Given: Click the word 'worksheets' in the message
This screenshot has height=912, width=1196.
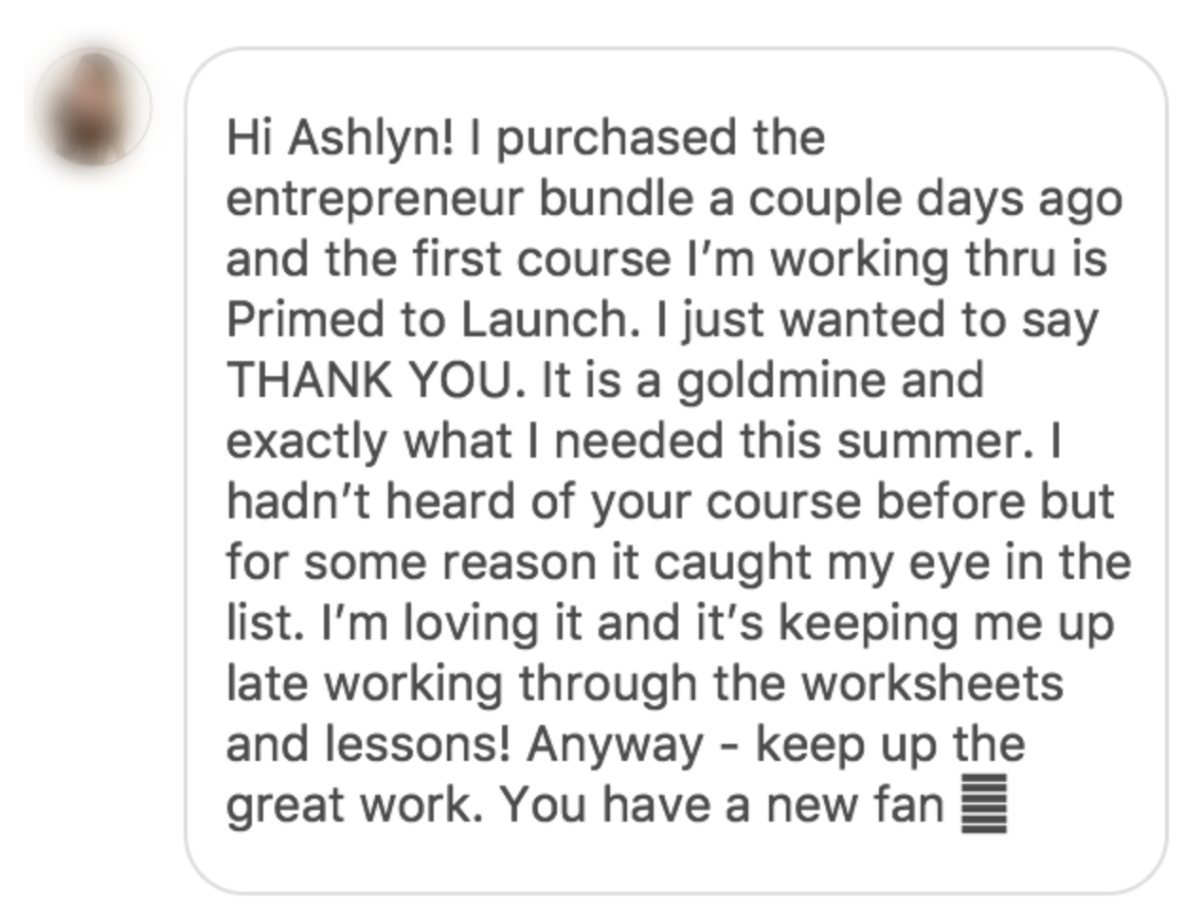Looking at the screenshot, I should tap(932, 683).
